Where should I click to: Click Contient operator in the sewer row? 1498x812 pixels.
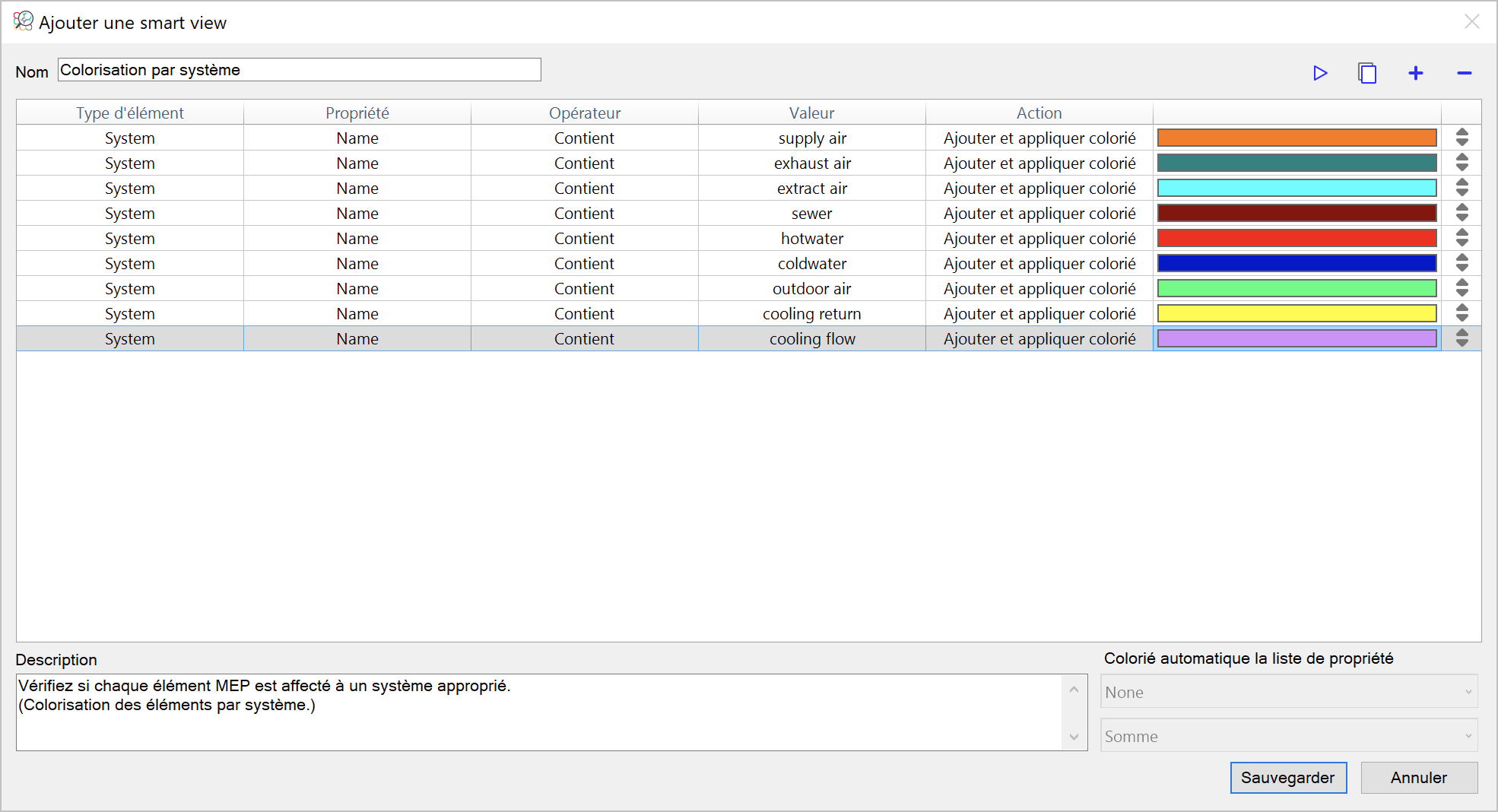click(x=585, y=213)
